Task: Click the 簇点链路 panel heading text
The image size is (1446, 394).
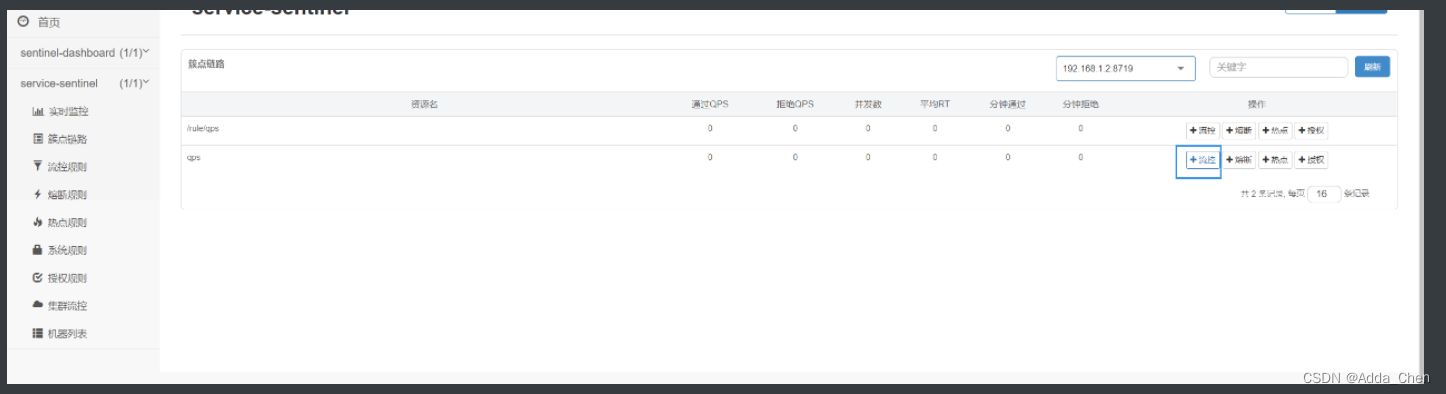Action: point(207,64)
